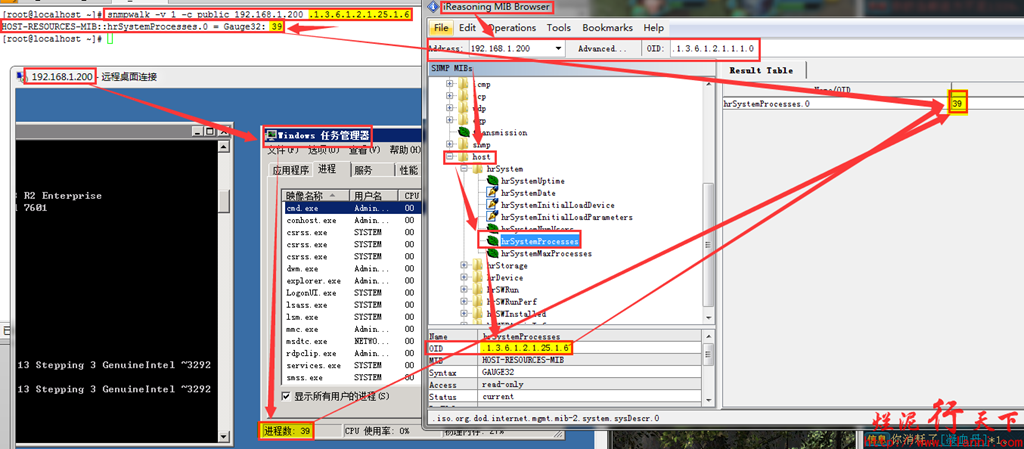Screen dimensions: 1024x449
Task: Open the Address dropdown list
Action: 557,48
